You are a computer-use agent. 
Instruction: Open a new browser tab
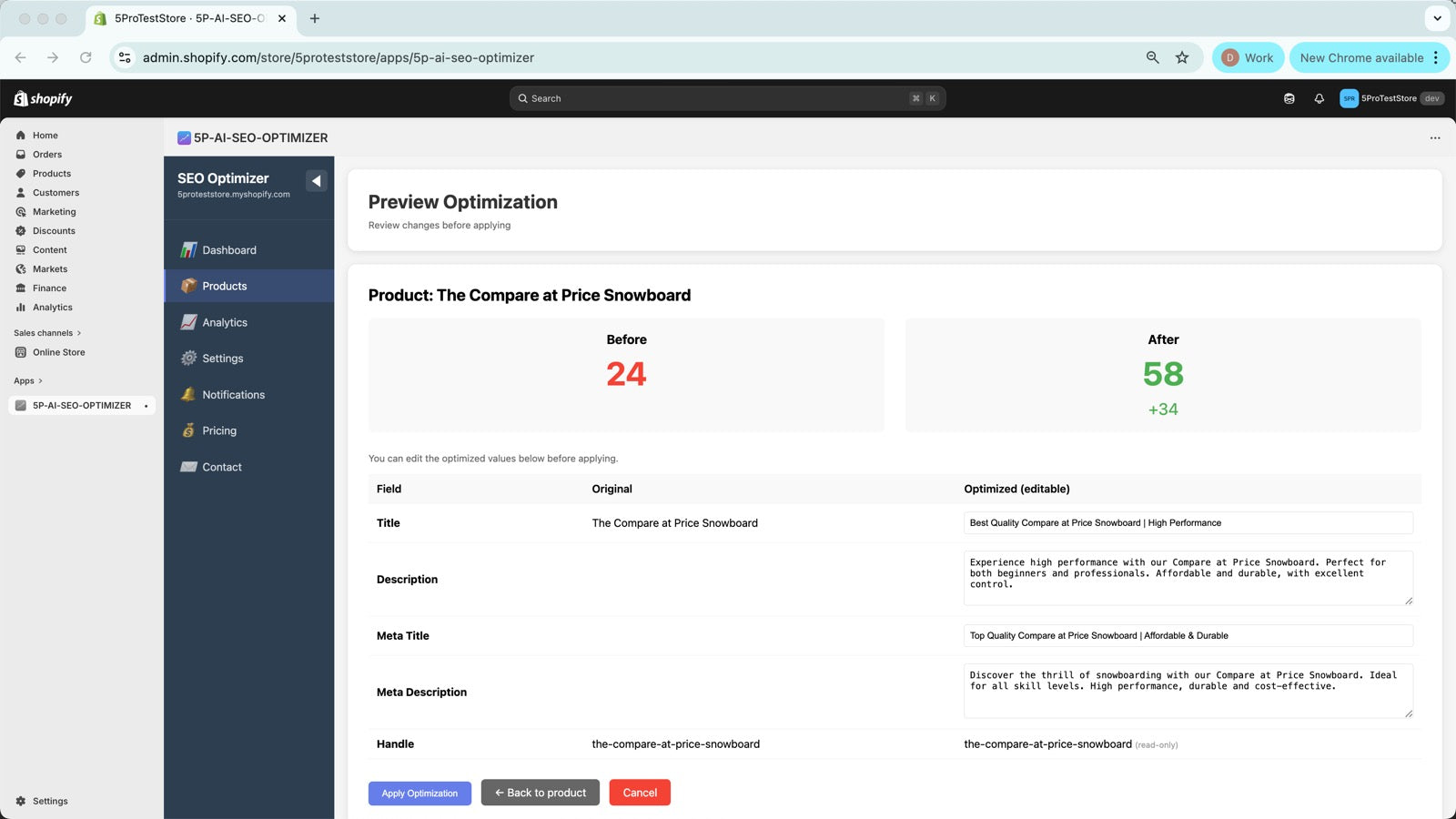tap(315, 18)
